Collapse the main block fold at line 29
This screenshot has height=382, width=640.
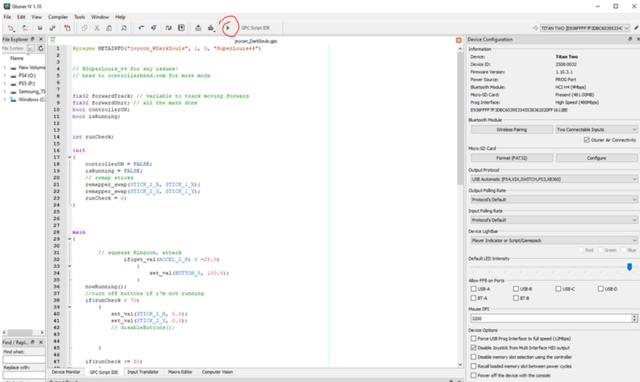pyautogui.click(x=69, y=239)
